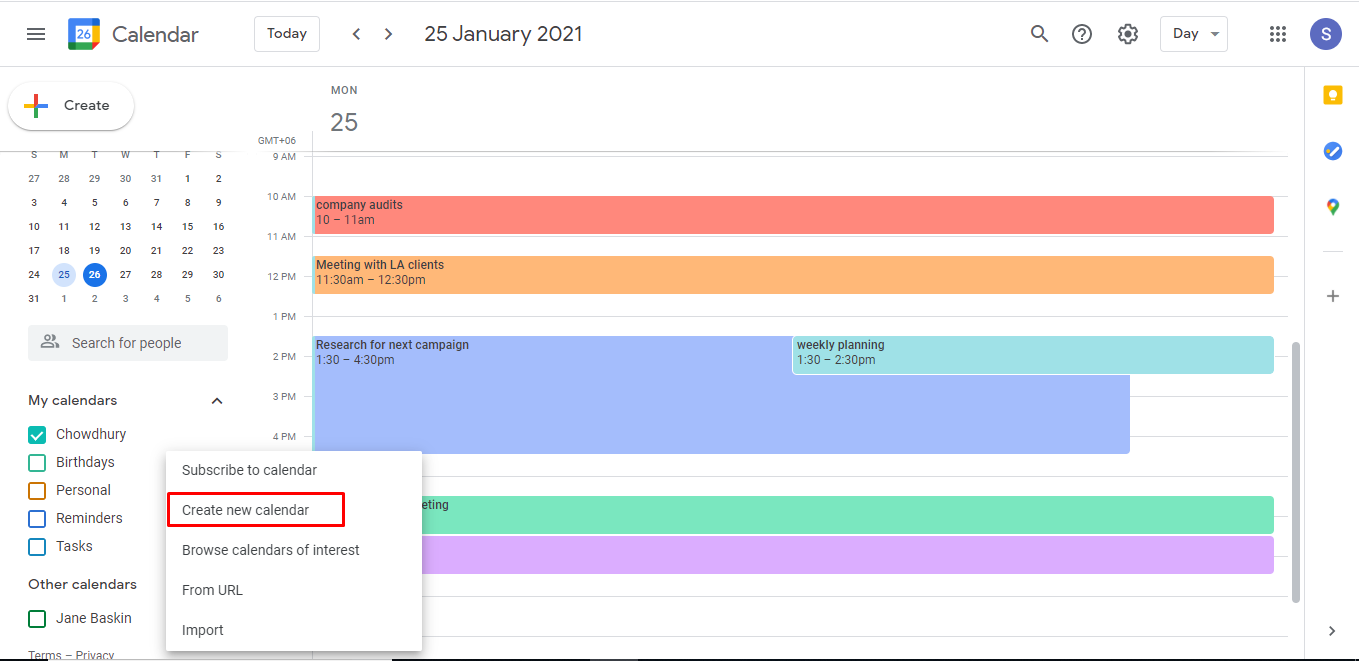Image resolution: width=1359 pixels, height=661 pixels.
Task: Open Google Tasks in the side panel
Action: (1332, 151)
